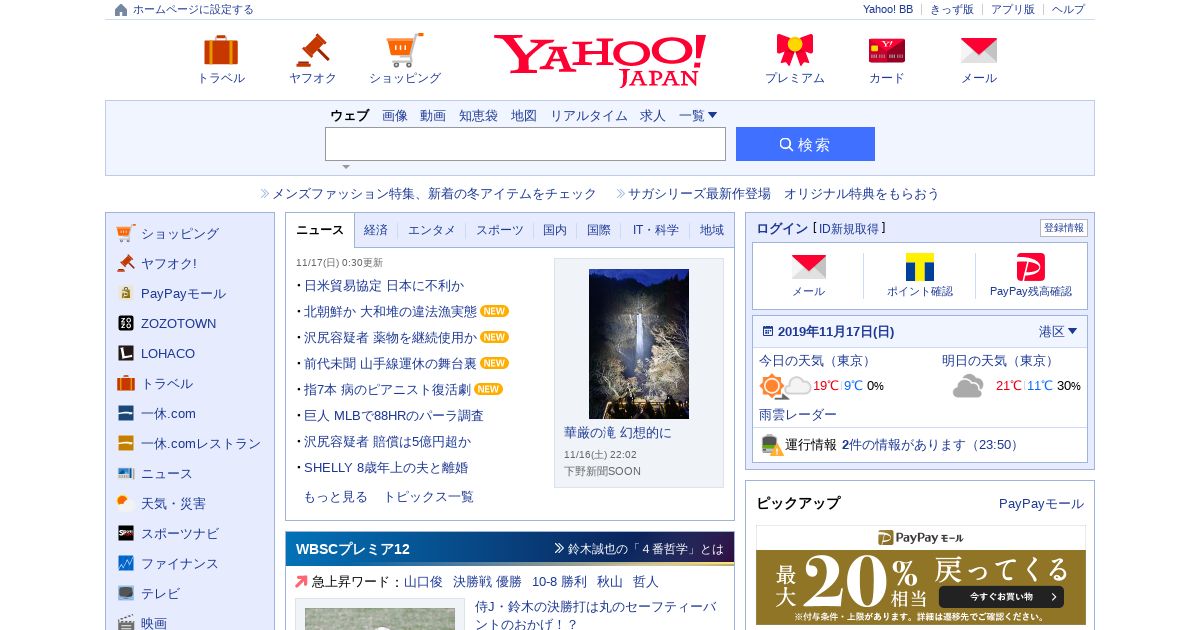Switch to the エンタメ news tab
The width and height of the screenshot is (1200, 630).
[432, 230]
